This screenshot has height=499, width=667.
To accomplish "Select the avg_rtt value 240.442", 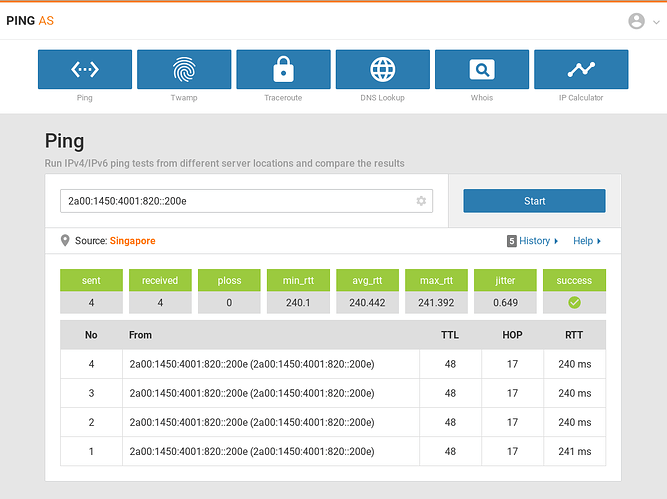I will point(368,302).
